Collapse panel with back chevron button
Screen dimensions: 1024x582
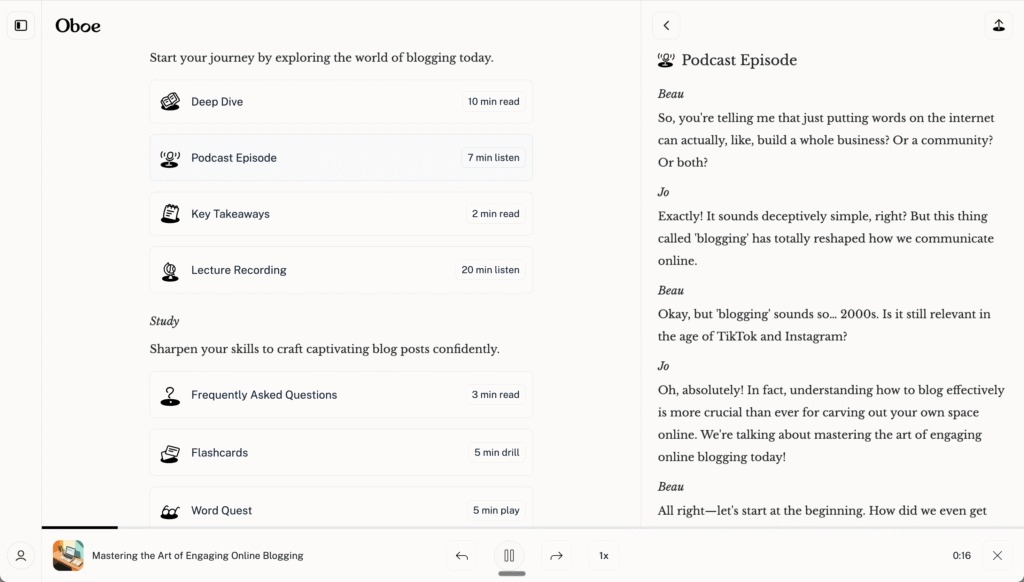coord(666,26)
